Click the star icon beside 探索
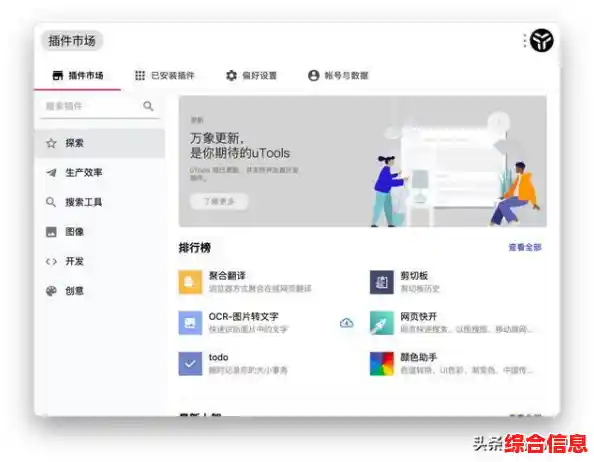Image resolution: width=594 pixels, height=462 pixels. pos(51,143)
